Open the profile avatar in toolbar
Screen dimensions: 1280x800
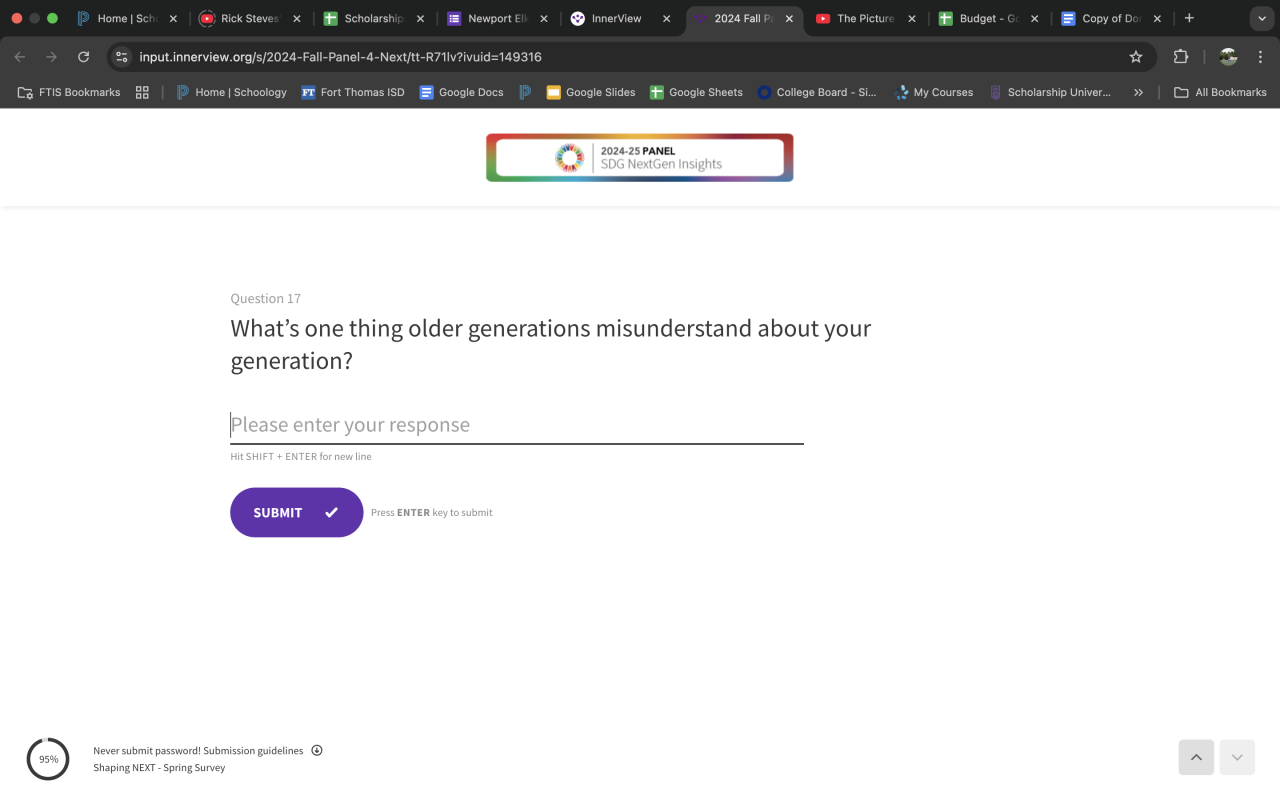1228,57
